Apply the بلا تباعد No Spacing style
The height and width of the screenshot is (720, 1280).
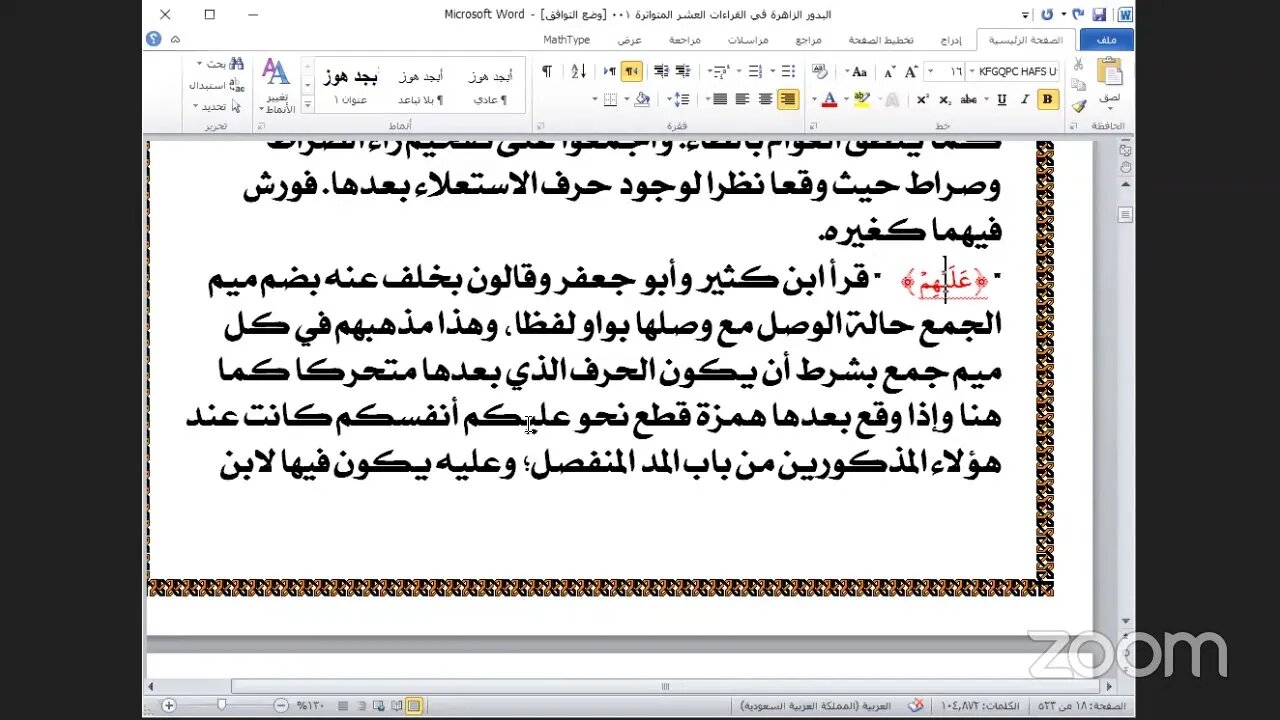pyautogui.click(x=420, y=87)
